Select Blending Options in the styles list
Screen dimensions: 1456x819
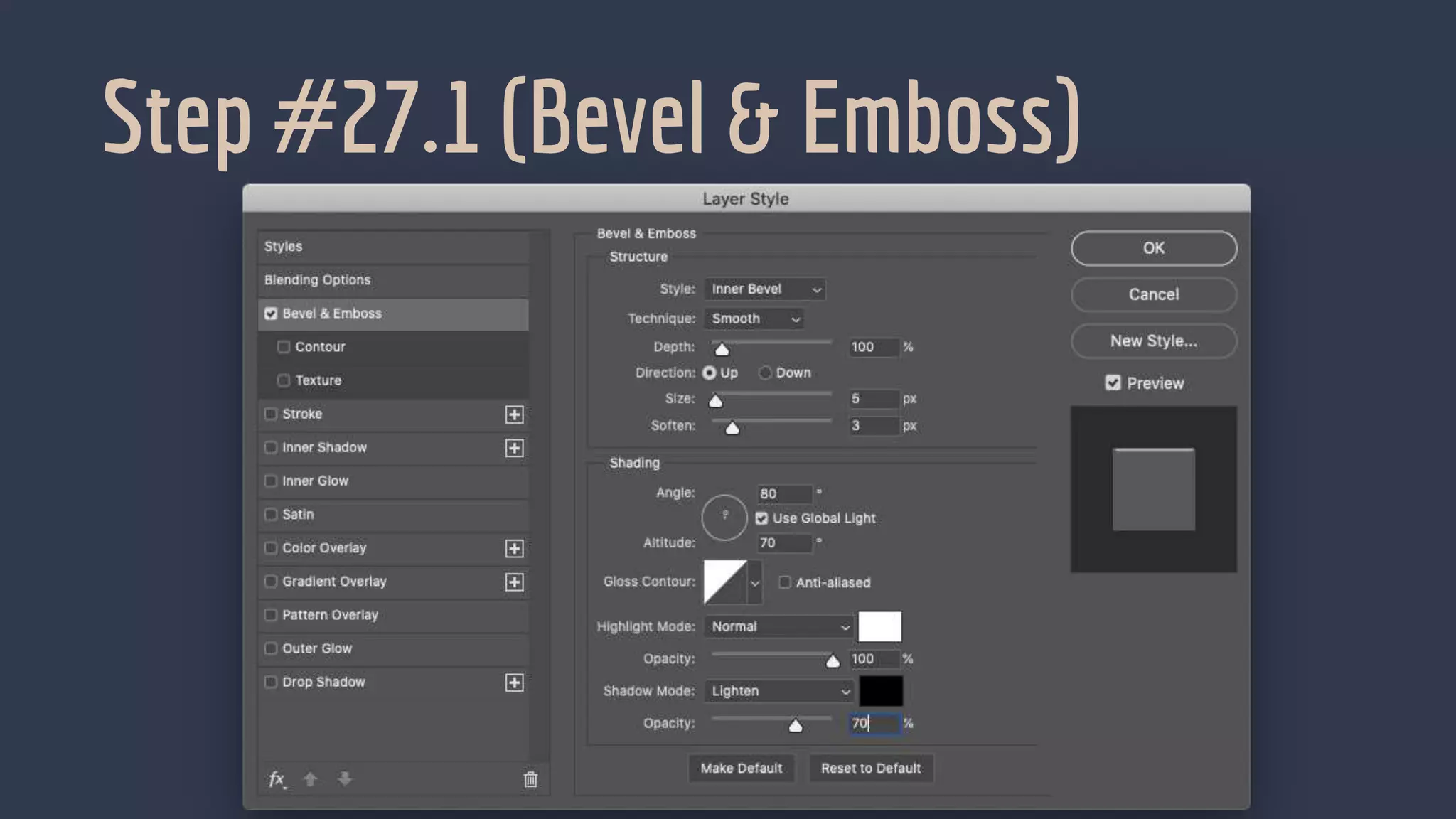(x=318, y=280)
